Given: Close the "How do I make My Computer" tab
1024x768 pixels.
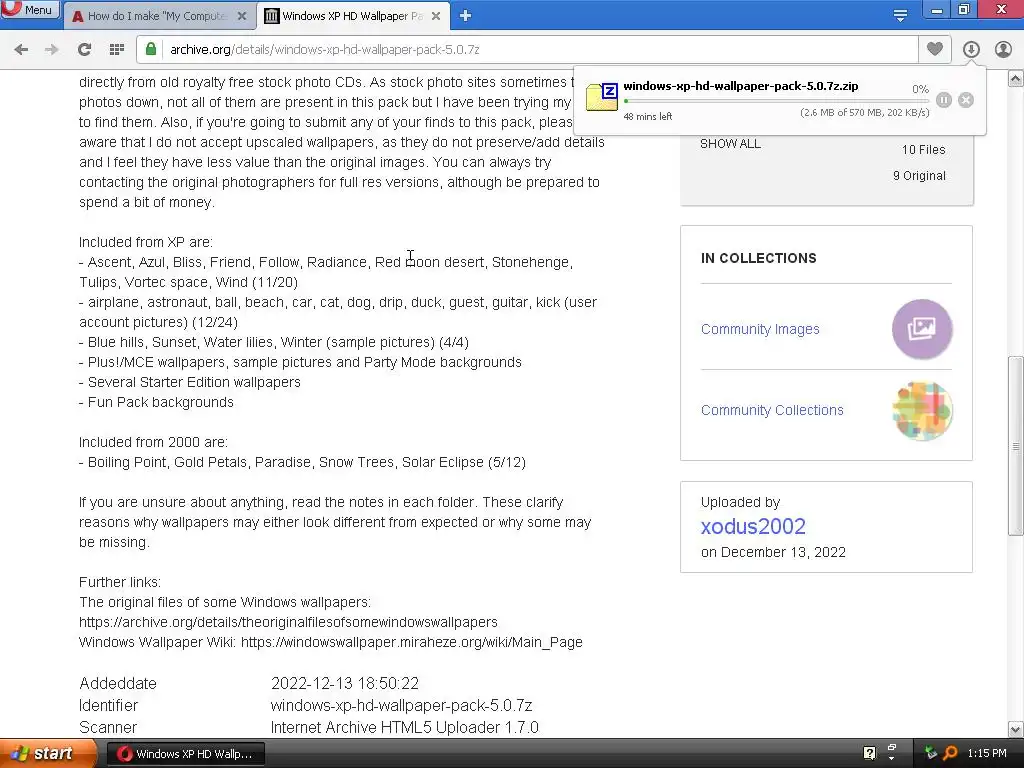Looking at the screenshot, I should coord(242,16).
